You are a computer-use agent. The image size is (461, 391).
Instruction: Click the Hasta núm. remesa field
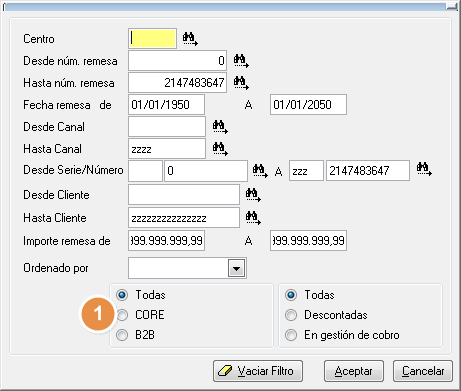pos(178,83)
